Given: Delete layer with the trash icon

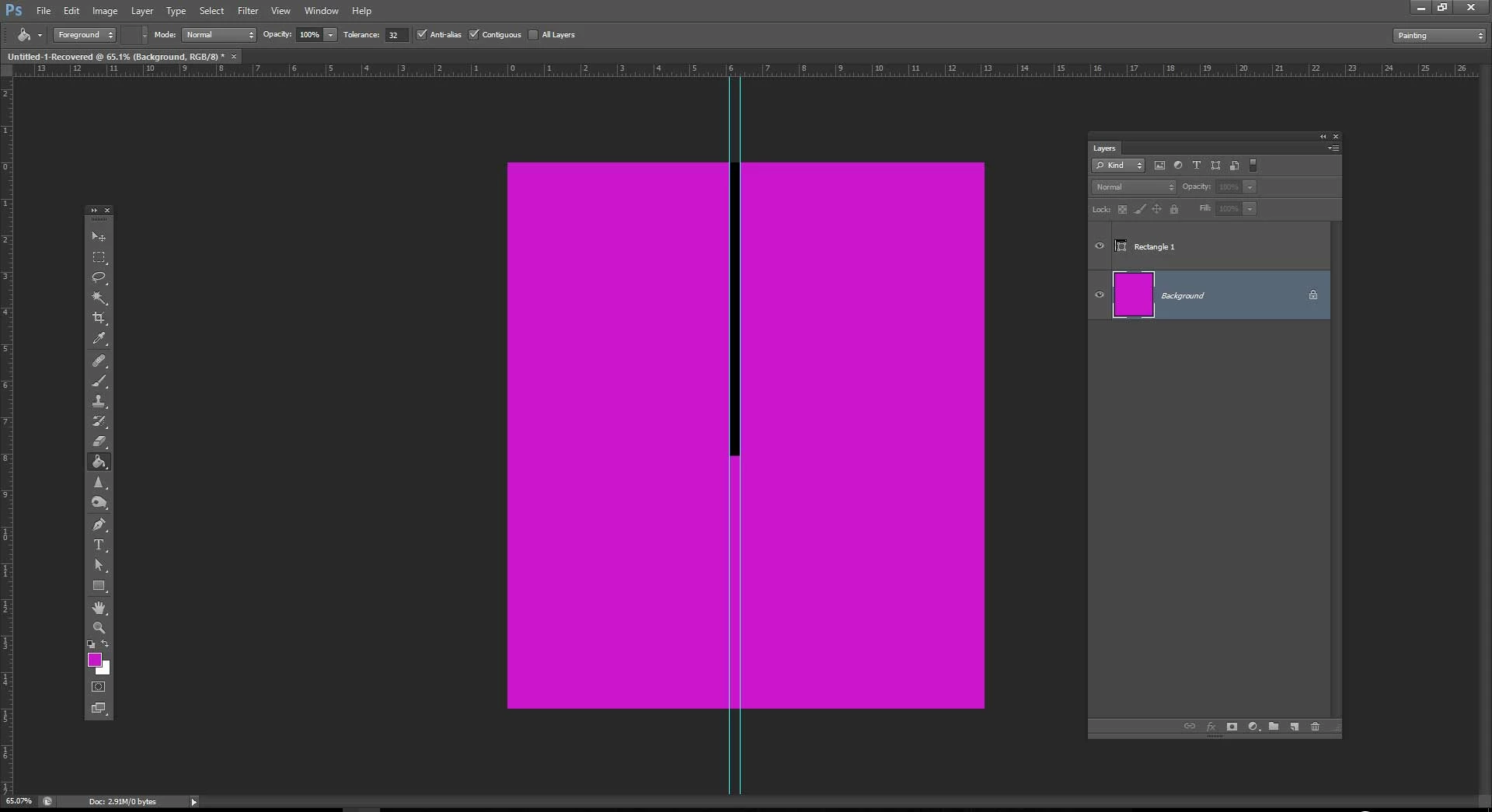Looking at the screenshot, I should tap(1315, 727).
